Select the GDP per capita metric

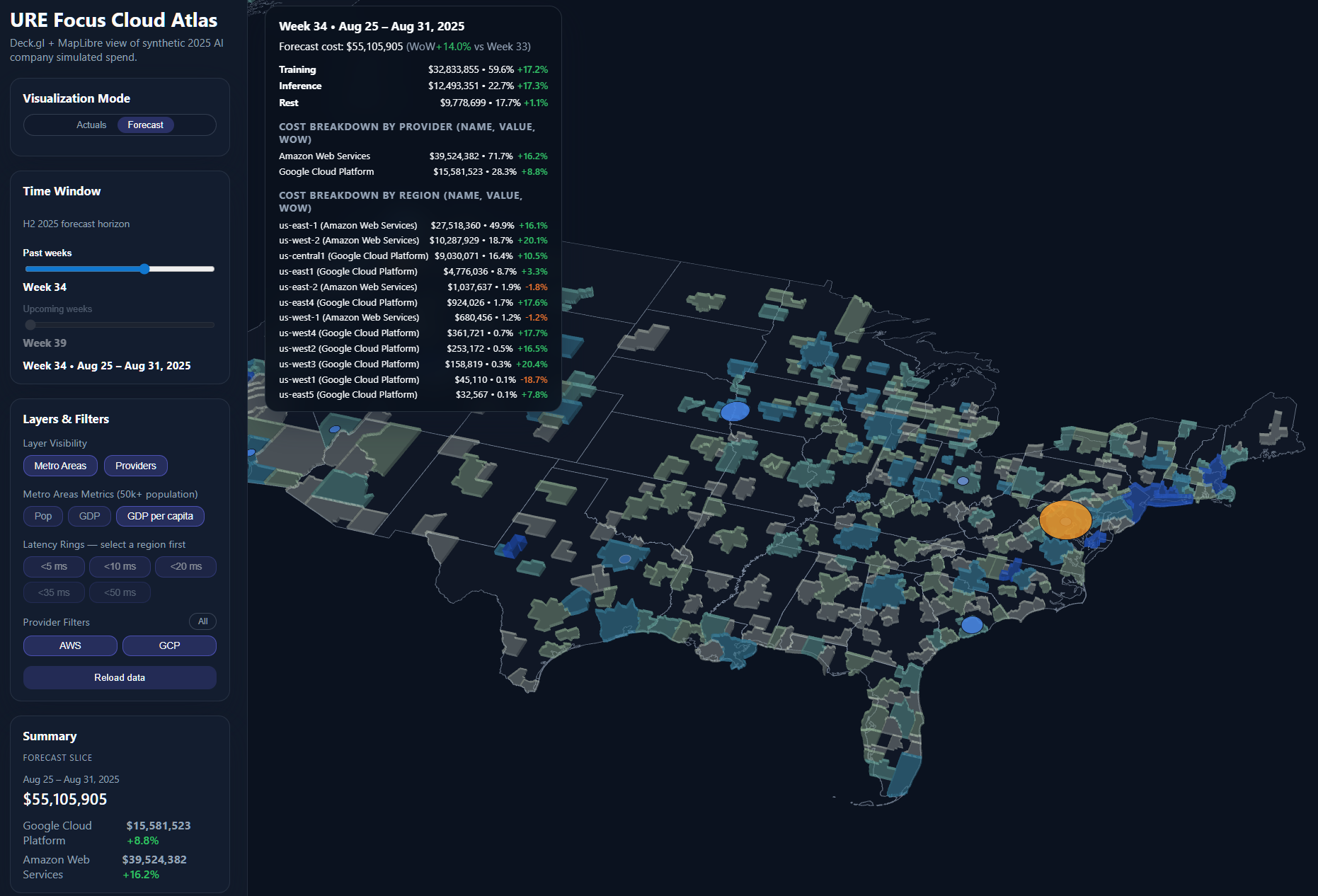(x=160, y=516)
